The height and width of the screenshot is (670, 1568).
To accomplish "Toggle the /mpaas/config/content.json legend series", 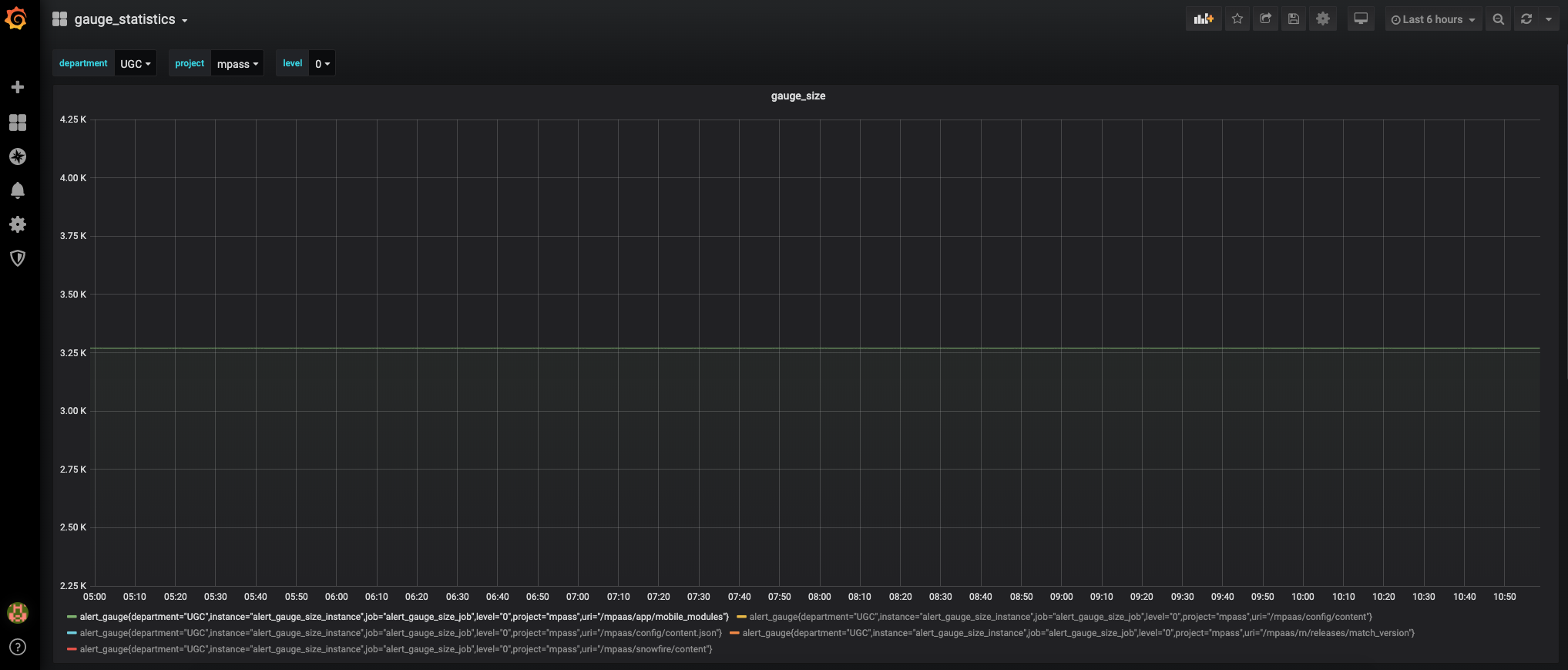I will pos(401,633).
